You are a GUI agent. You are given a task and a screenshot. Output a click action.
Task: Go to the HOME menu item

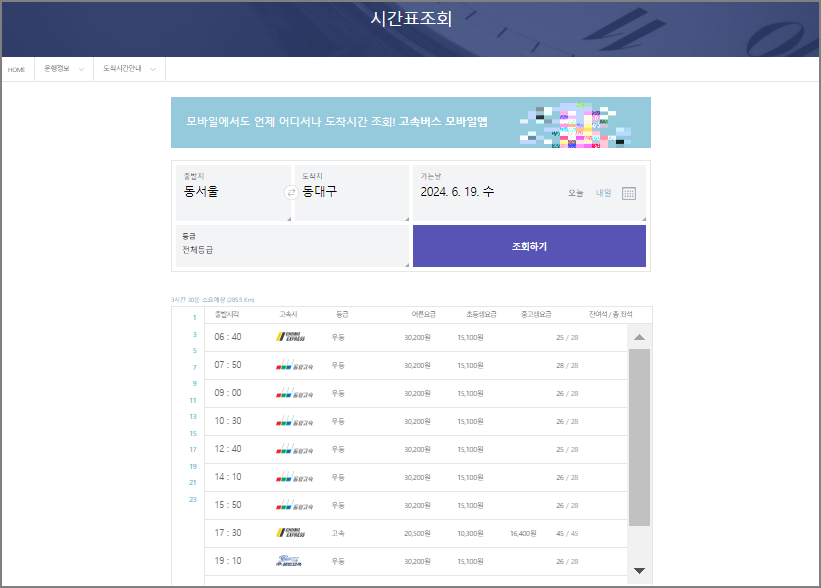point(16,70)
